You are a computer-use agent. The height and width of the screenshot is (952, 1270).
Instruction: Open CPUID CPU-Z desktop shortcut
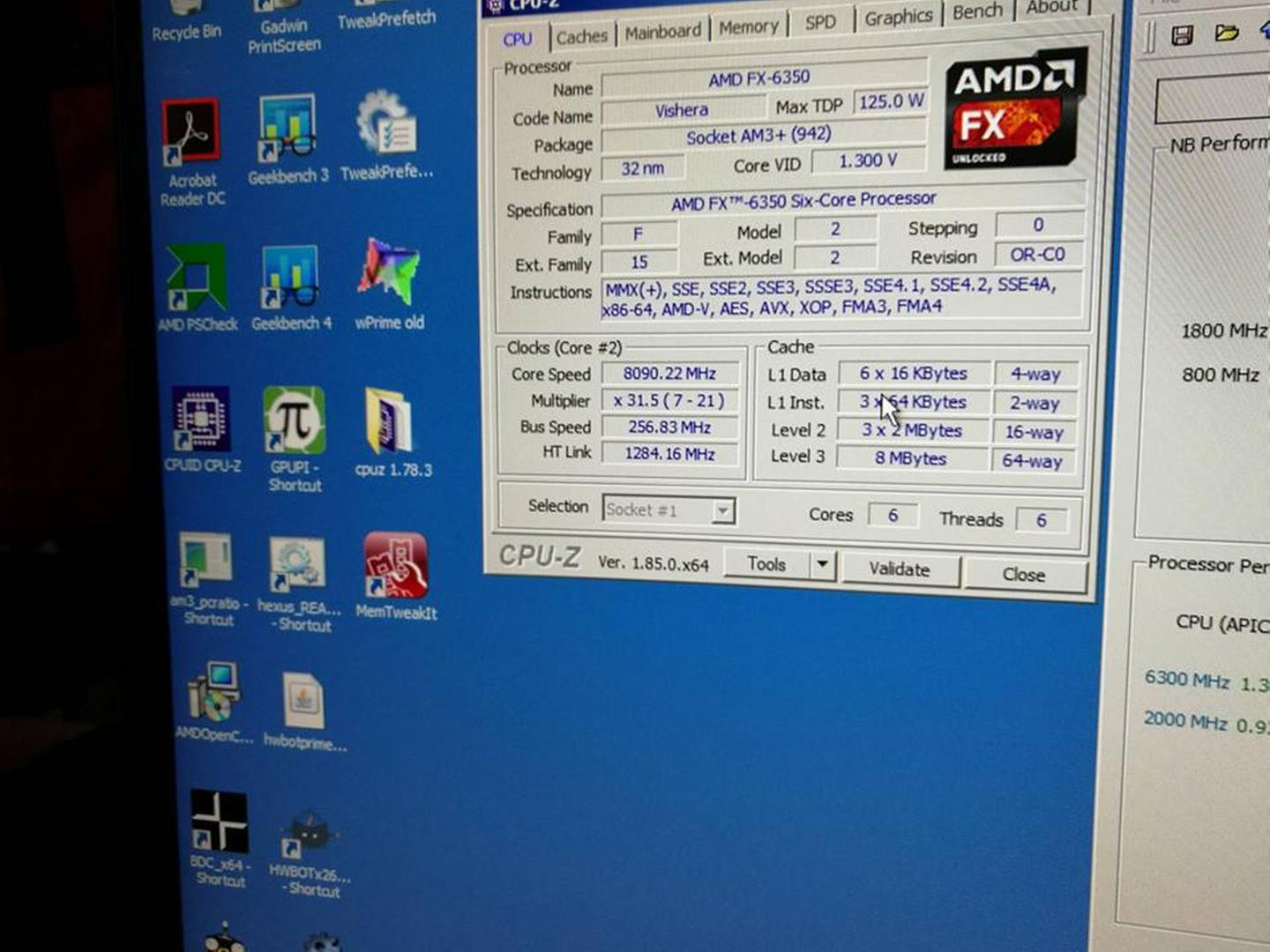[x=202, y=429]
